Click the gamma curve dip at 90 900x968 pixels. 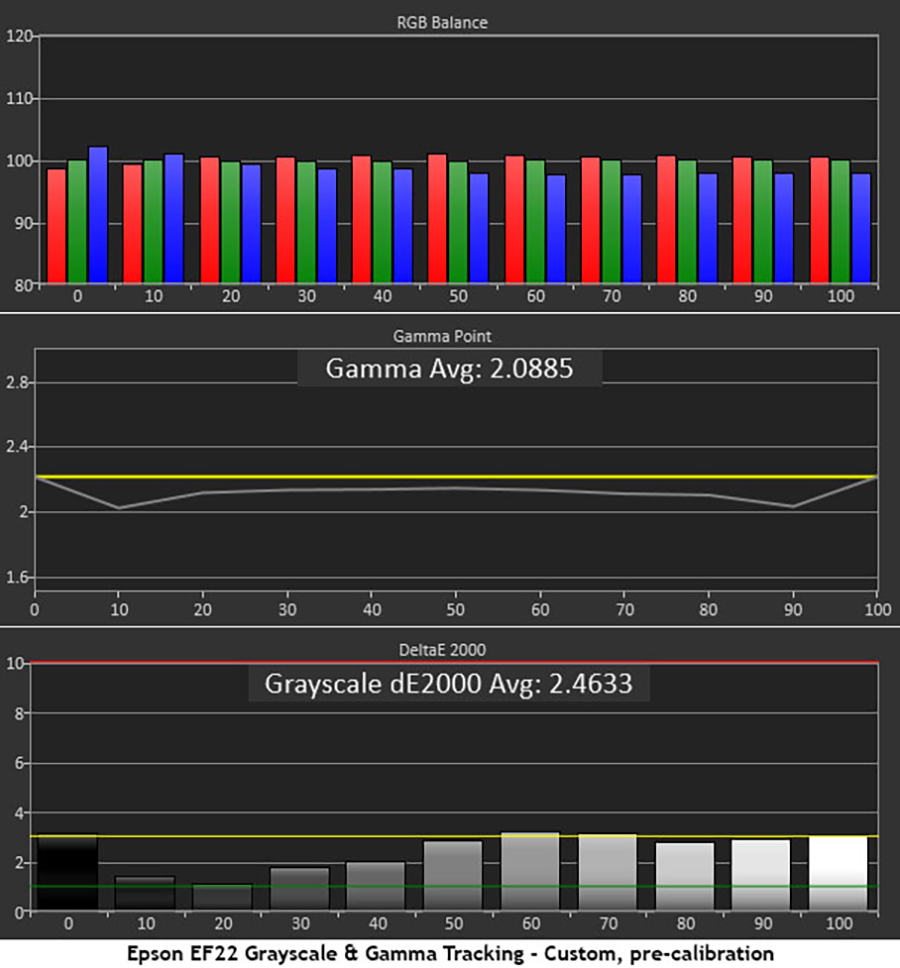[793, 507]
